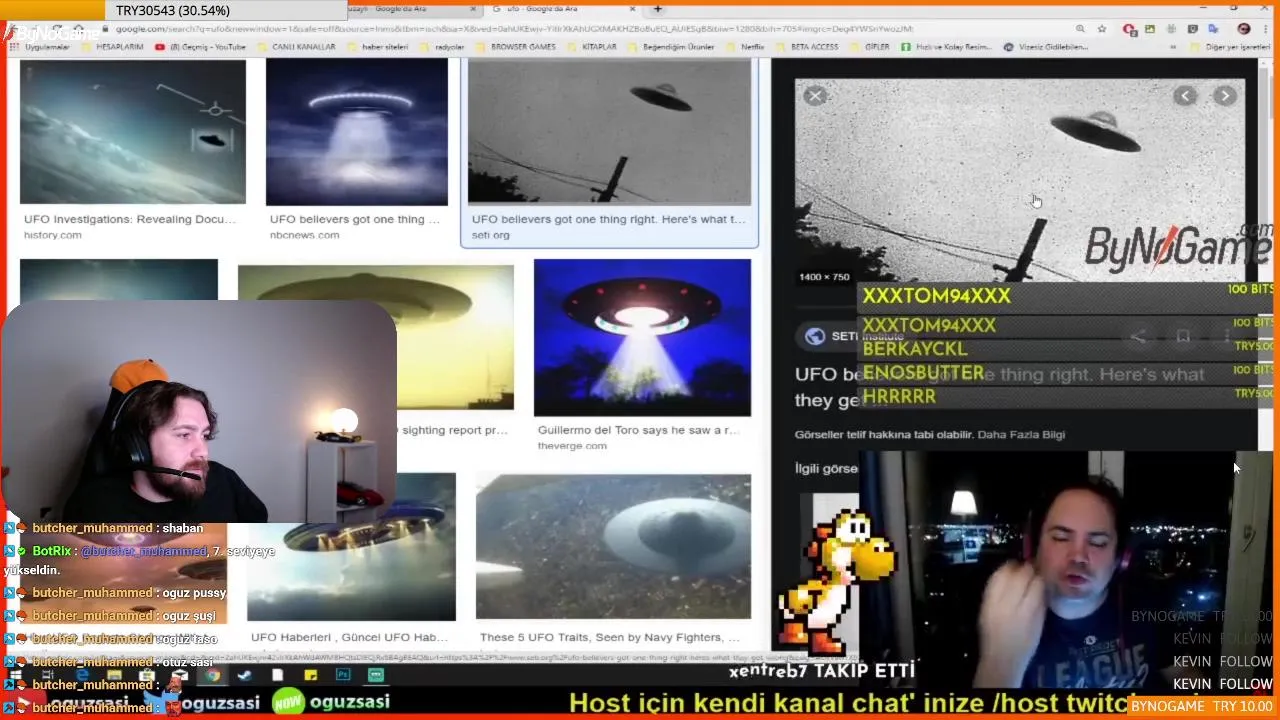Open Steam from the taskbar
1280x720 pixels.
pos(244,675)
